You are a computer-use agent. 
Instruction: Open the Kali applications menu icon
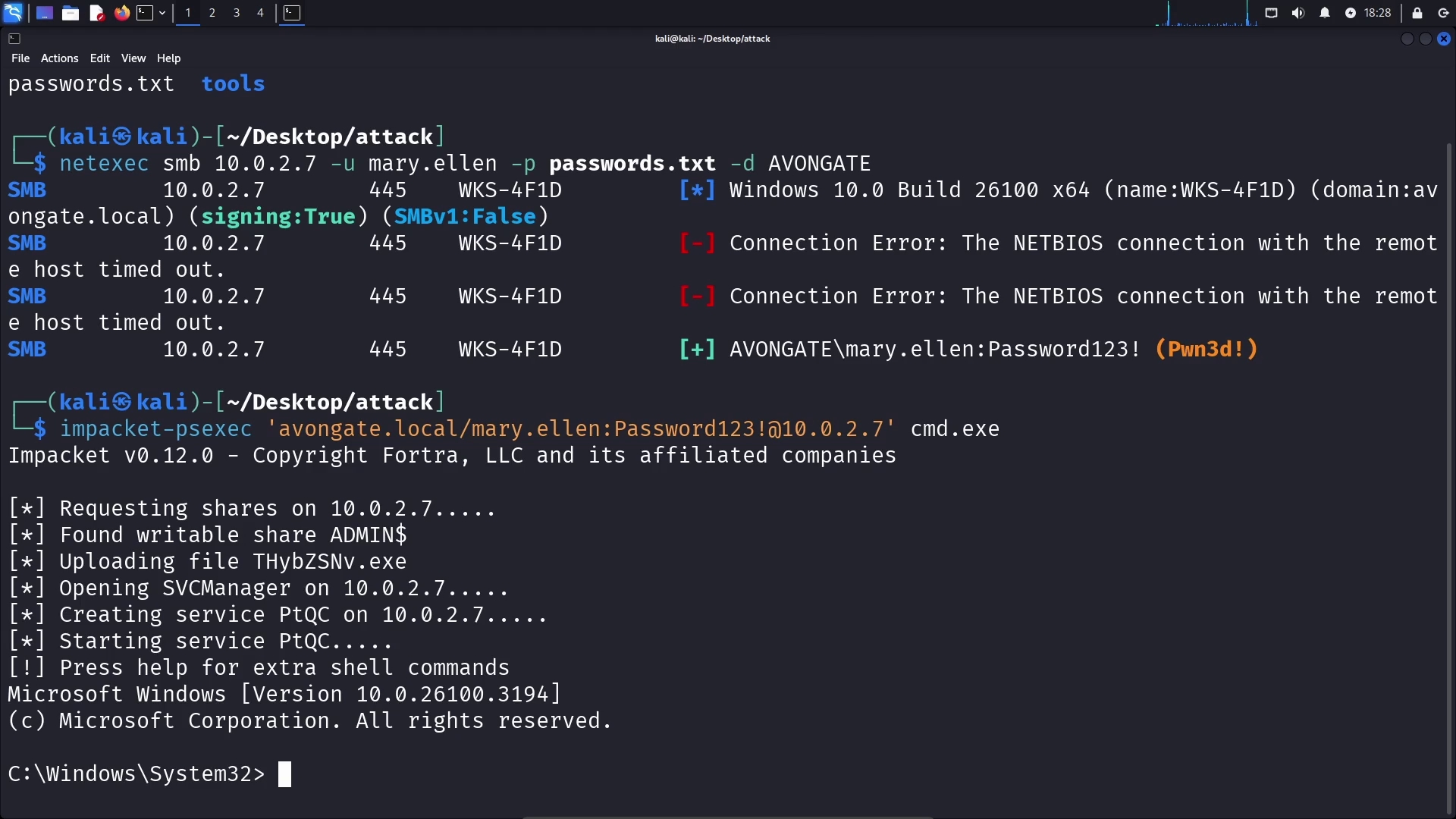[13, 13]
